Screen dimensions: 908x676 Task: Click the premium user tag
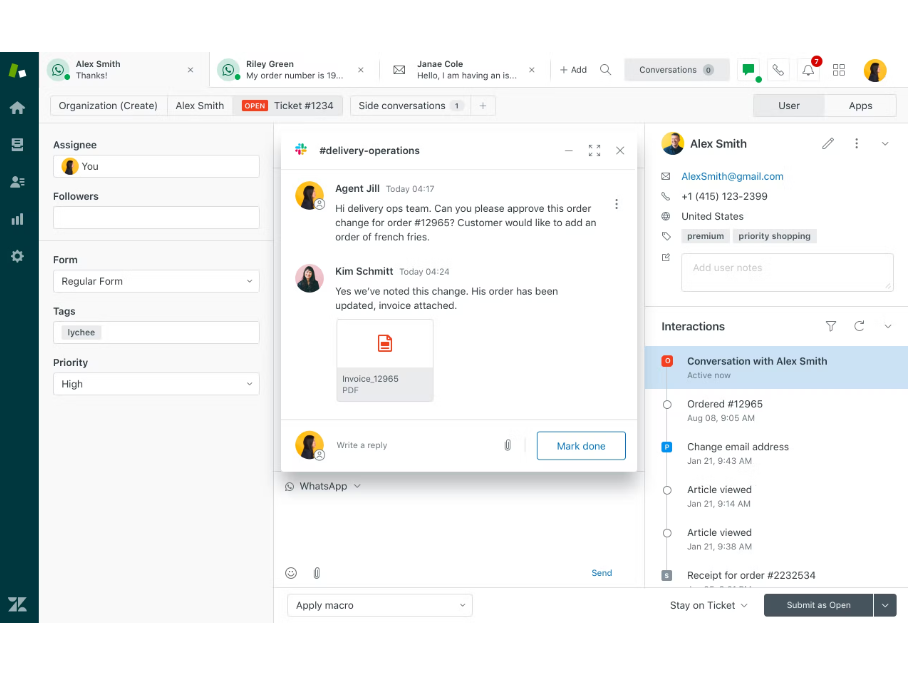click(x=705, y=236)
